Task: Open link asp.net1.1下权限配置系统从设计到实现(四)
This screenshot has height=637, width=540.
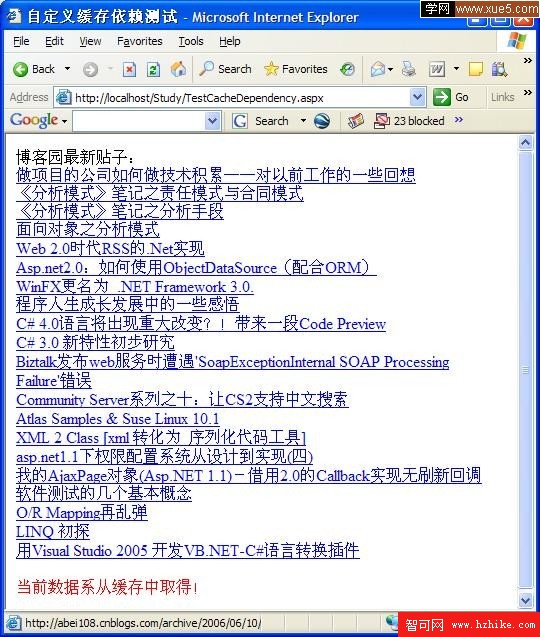Action: [x=165, y=457]
